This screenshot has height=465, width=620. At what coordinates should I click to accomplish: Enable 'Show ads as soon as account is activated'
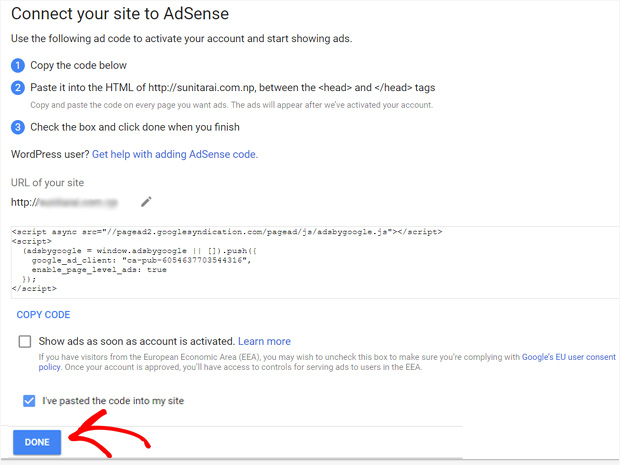tap(25, 341)
